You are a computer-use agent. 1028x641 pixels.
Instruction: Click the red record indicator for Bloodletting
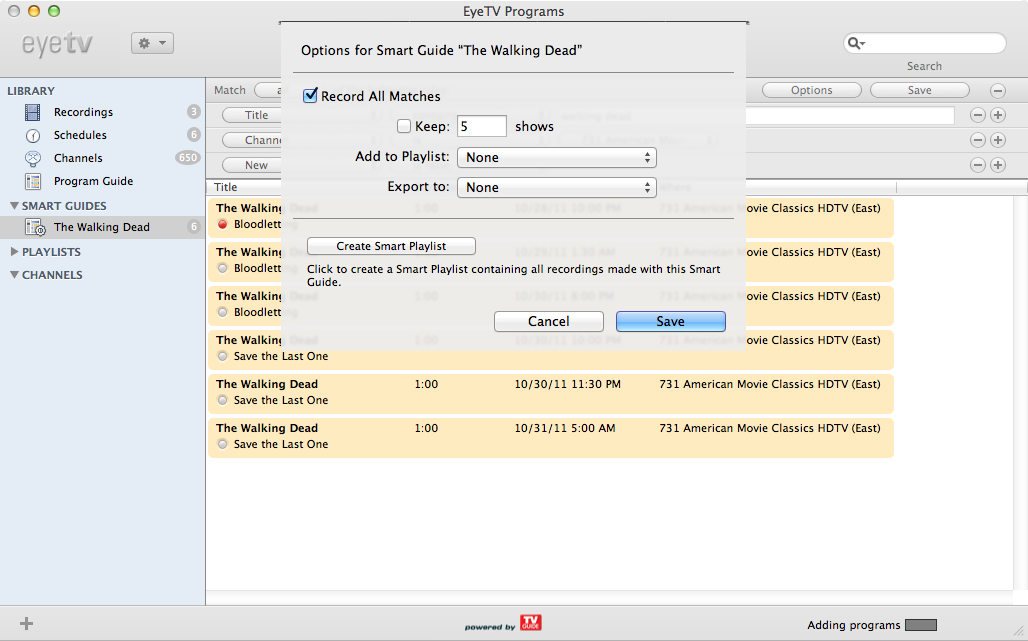pos(223,224)
